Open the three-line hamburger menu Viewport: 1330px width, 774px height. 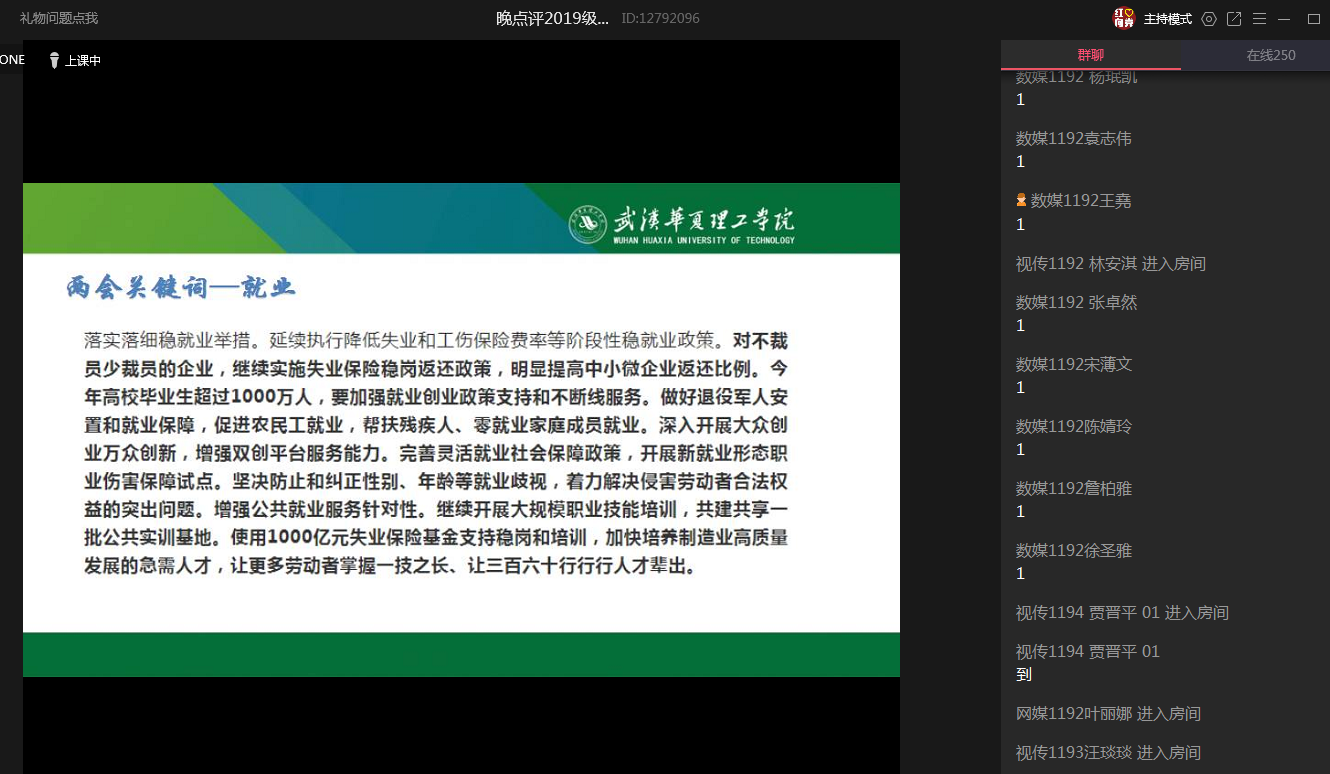pyautogui.click(x=1259, y=19)
